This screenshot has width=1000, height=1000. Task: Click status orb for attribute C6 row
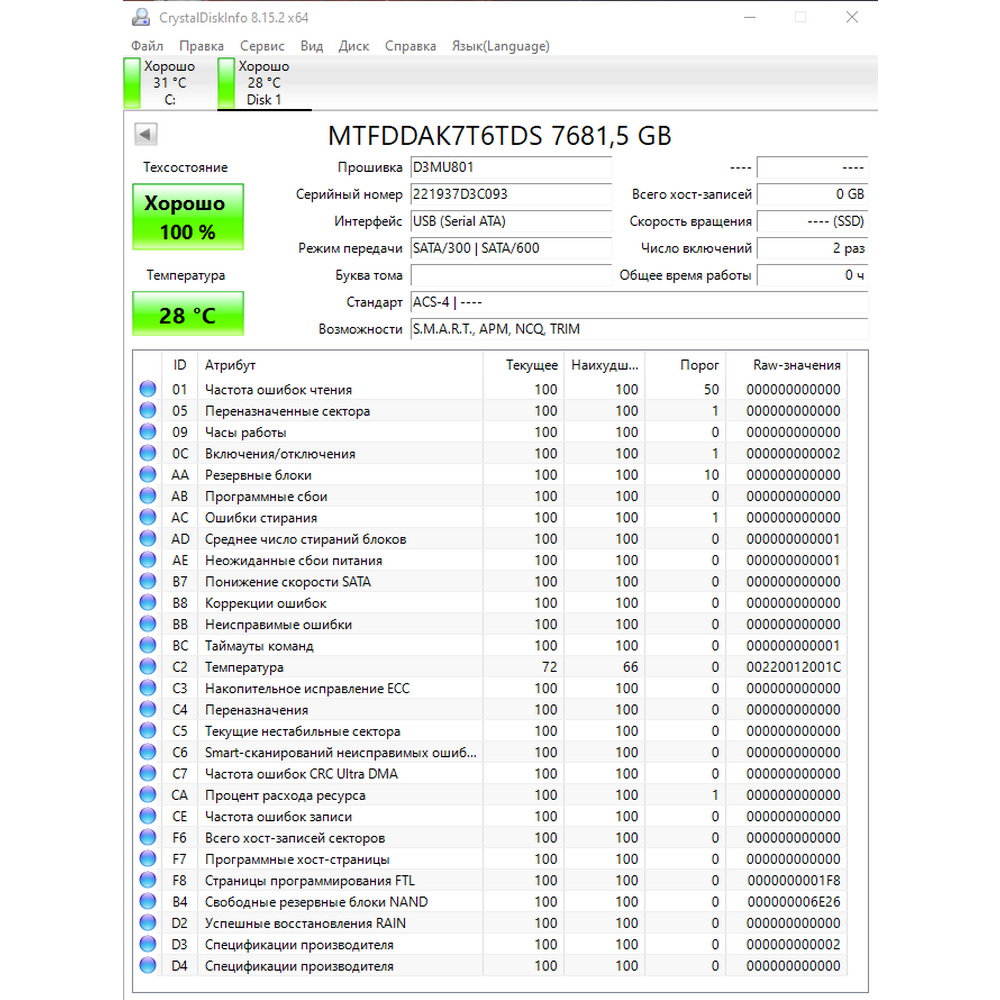(x=148, y=753)
